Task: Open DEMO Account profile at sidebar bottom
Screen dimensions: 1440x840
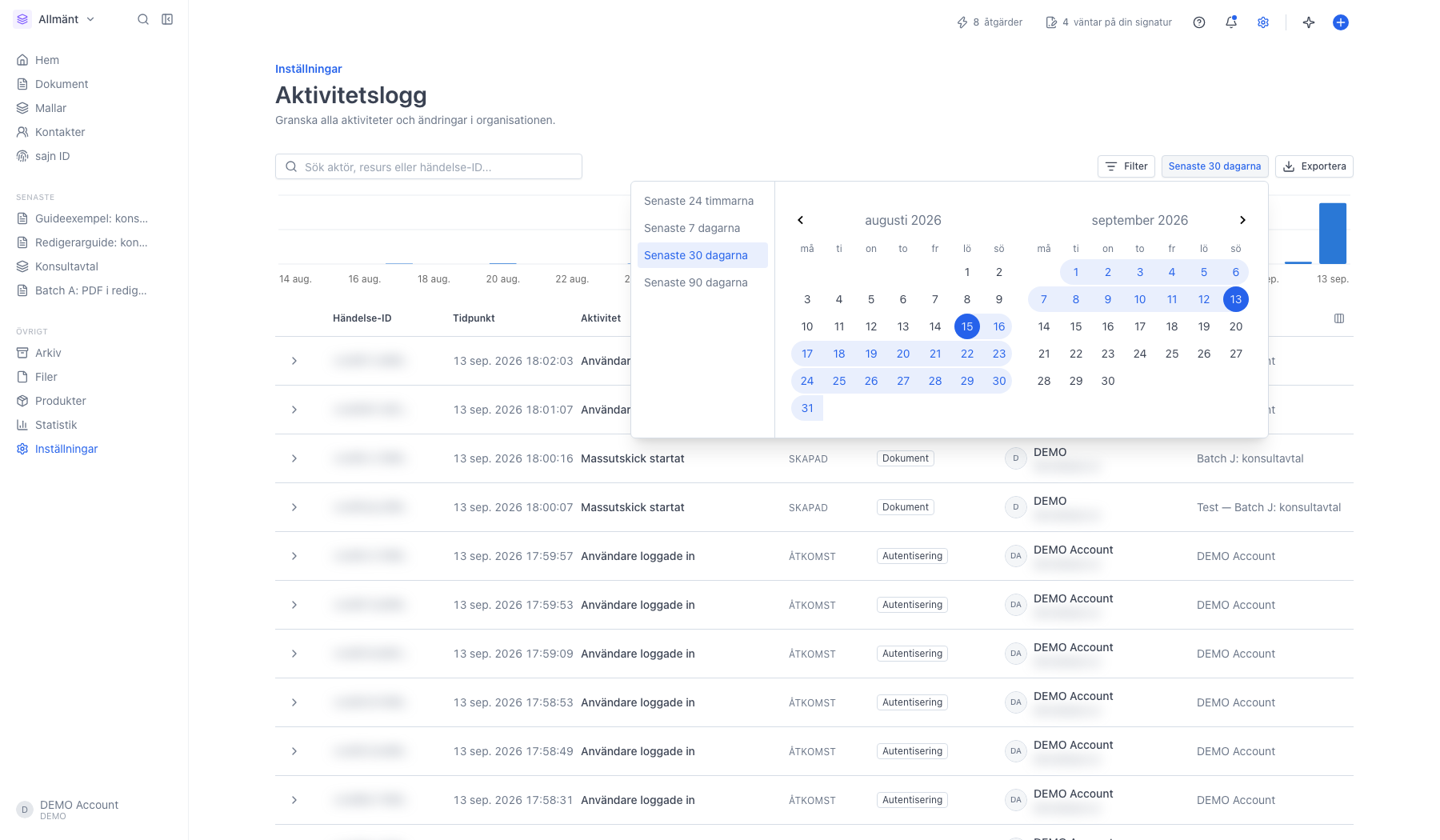Action: [68, 810]
